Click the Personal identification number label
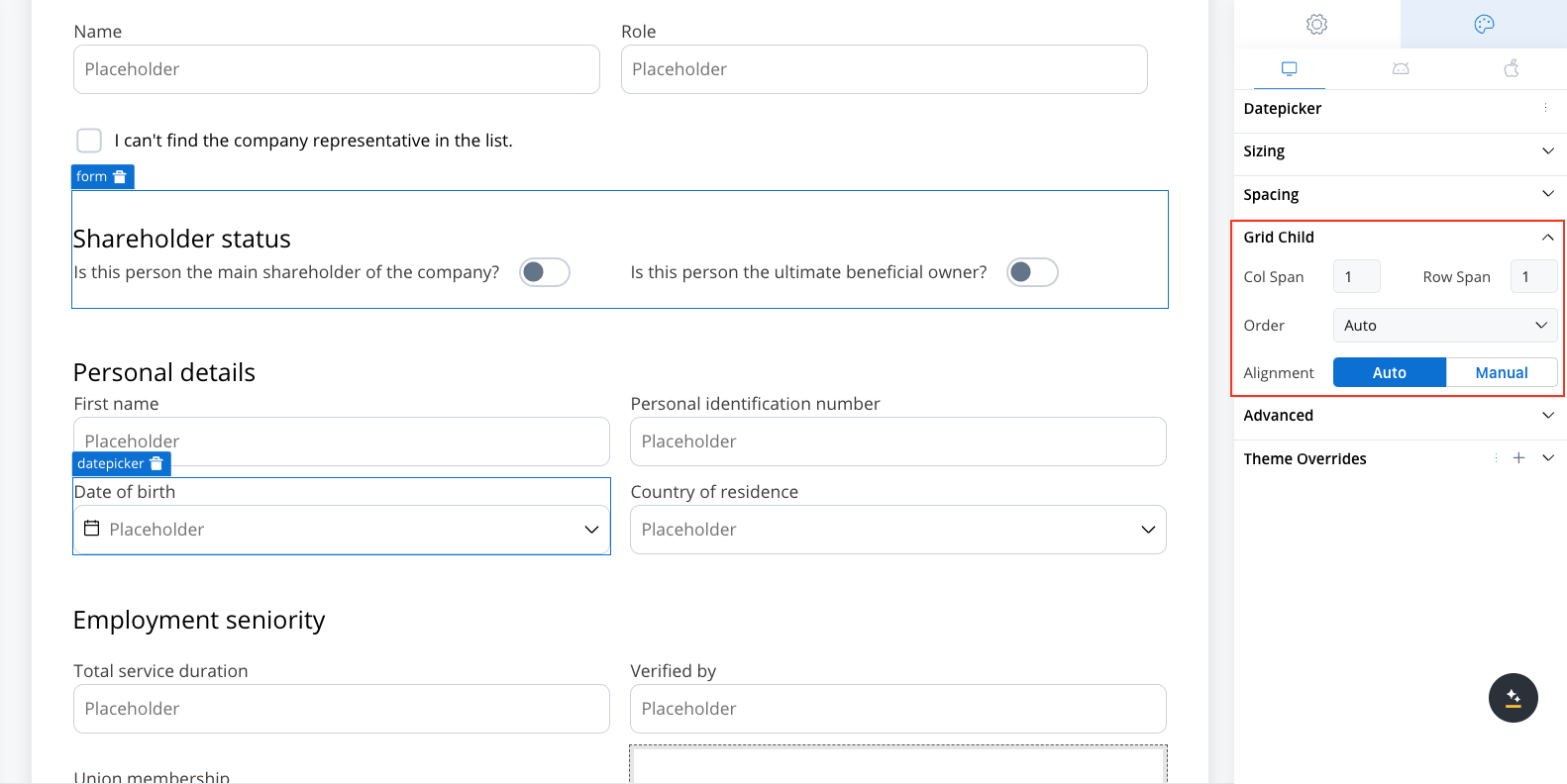The height and width of the screenshot is (784, 1567). [755, 404]
